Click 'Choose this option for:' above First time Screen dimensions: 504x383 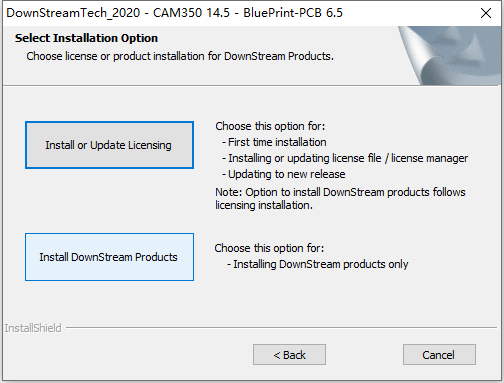pyautogui.click(x=270, y=126)
